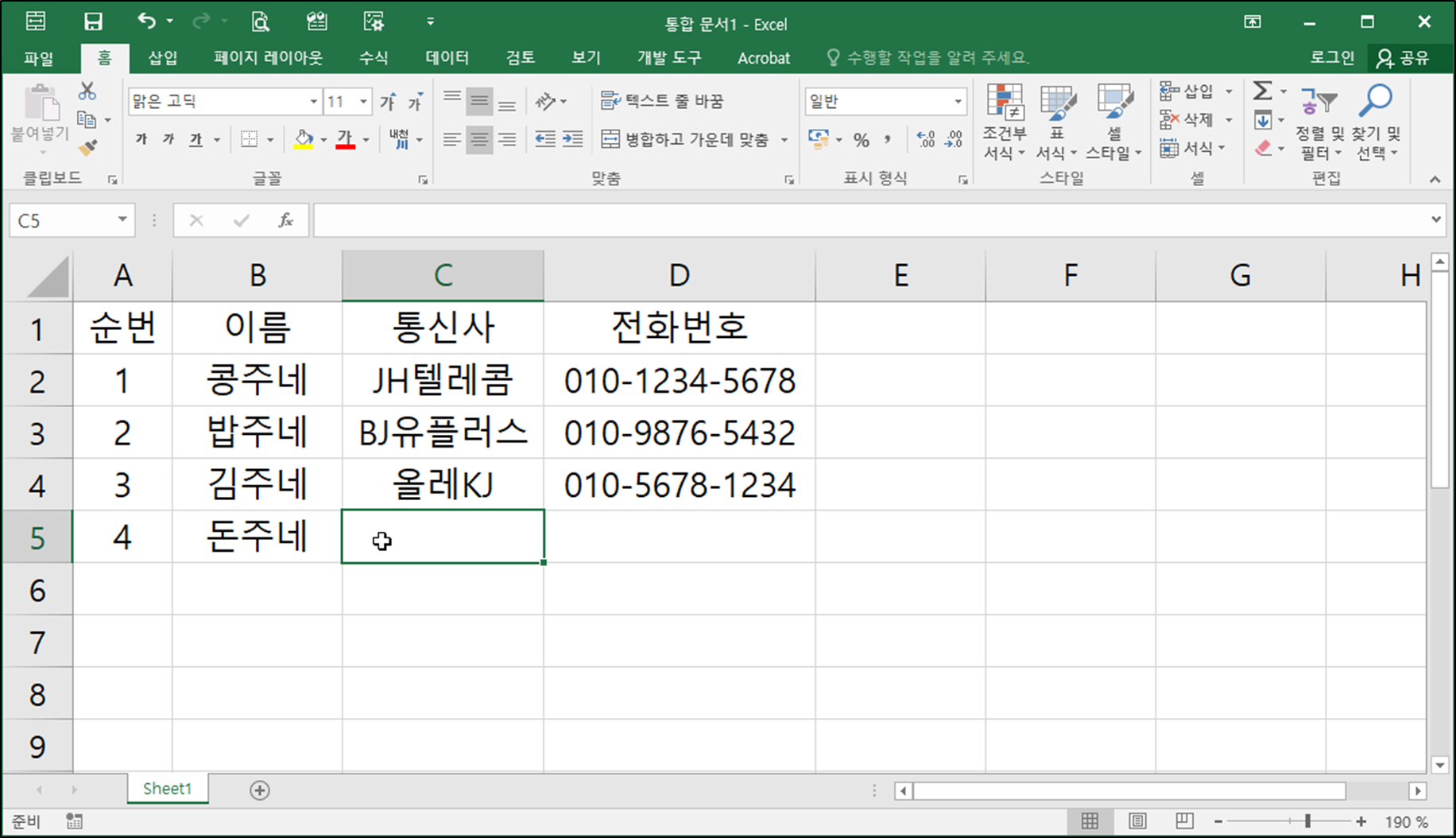1456x838 pixels.
Task: Decrease font size button
Action: pyautogui.click(x=415, y=102)
